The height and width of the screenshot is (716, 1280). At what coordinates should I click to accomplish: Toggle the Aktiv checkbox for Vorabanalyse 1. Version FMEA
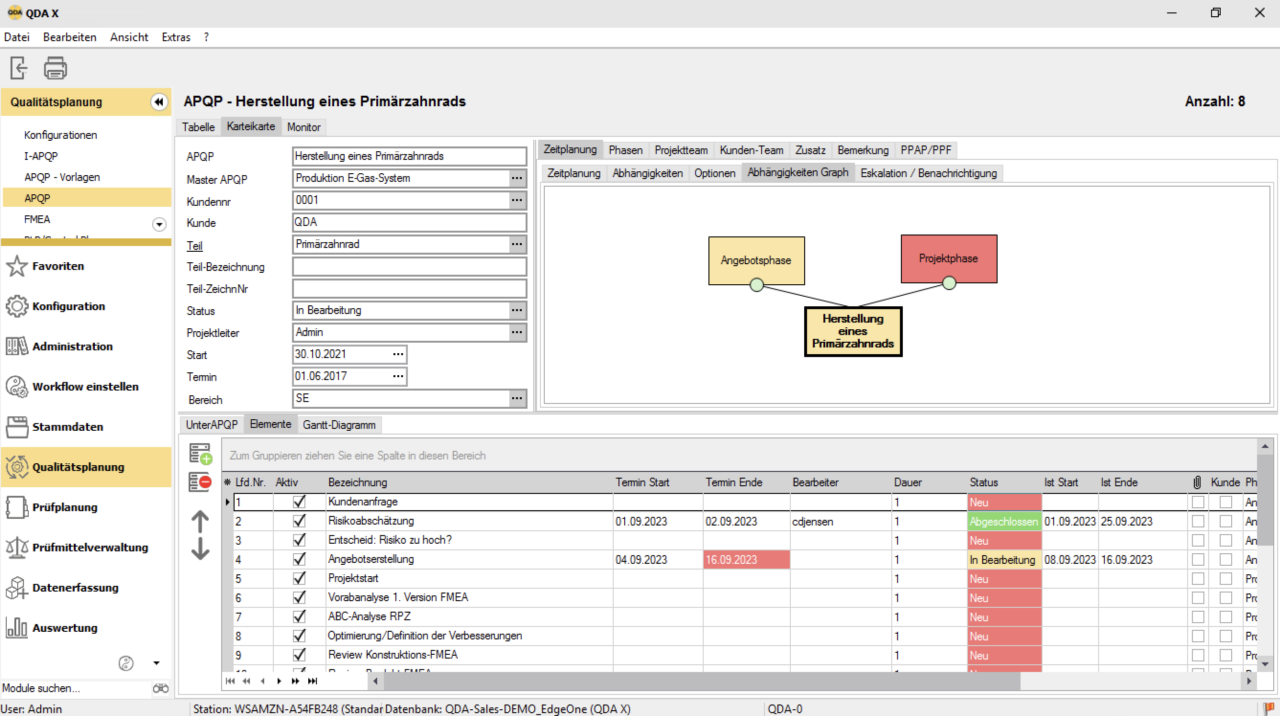click(x=299, y=598)
